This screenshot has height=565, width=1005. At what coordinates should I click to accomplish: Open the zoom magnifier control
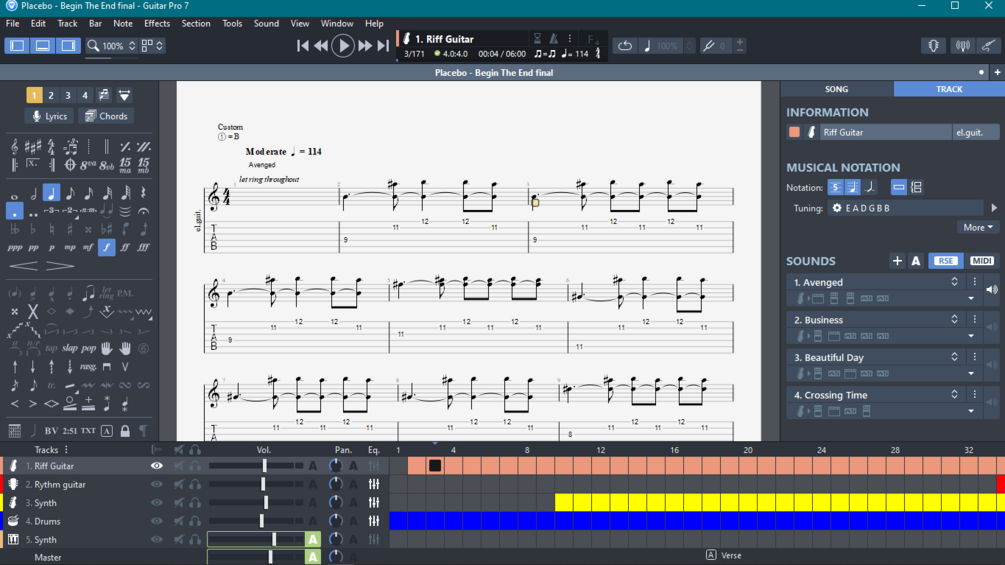coord(94,45)
